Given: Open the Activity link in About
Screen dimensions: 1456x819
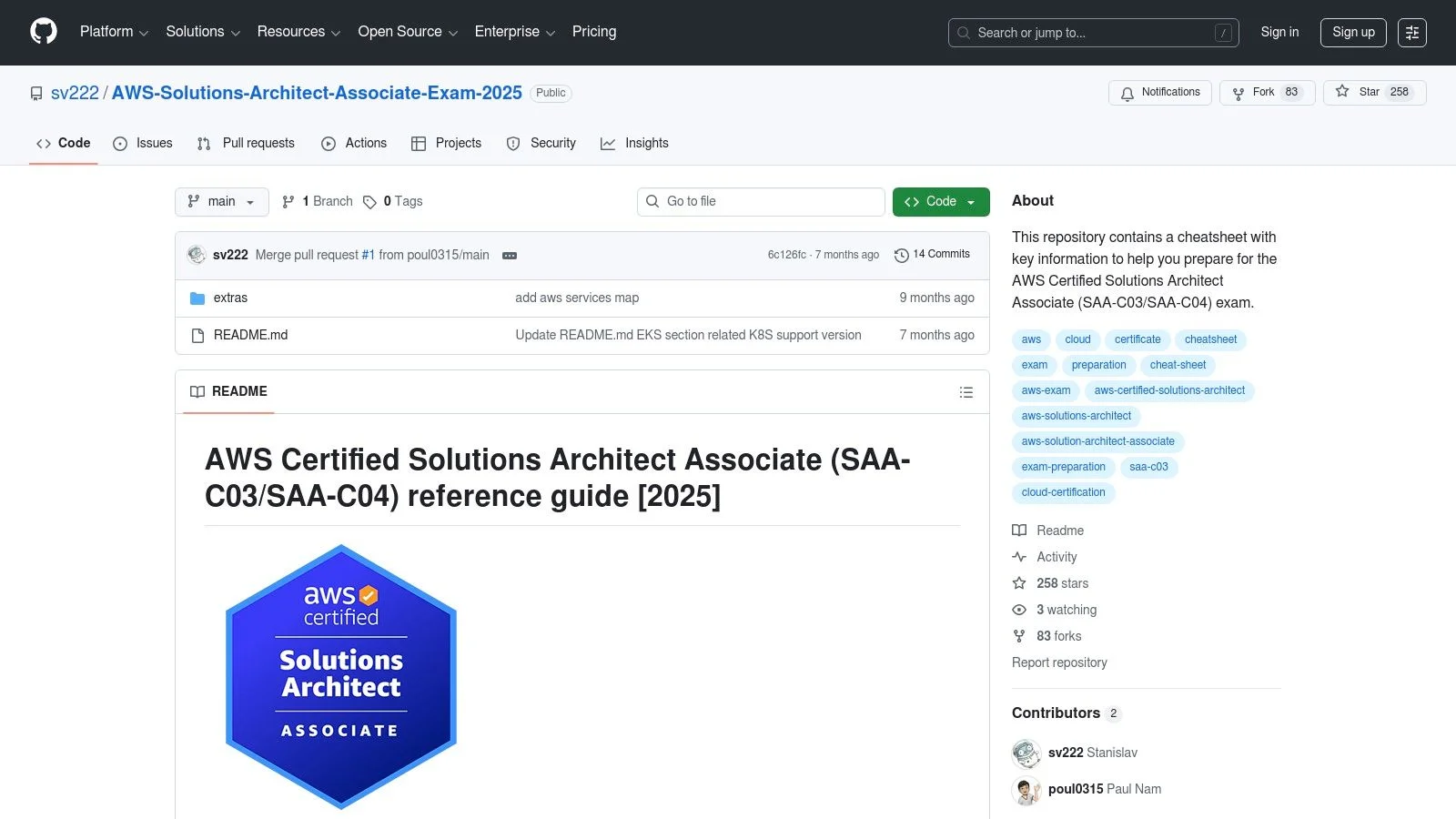Looking at the screenshot, I should click(x=1045, y=558).
